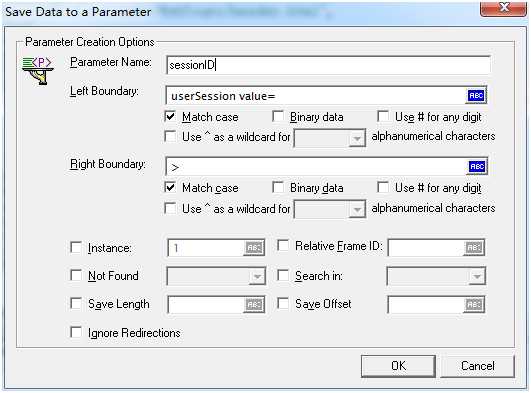Click the Cancel button
Image resolution: width=531 pixels, height=393 pixels.
477,366
